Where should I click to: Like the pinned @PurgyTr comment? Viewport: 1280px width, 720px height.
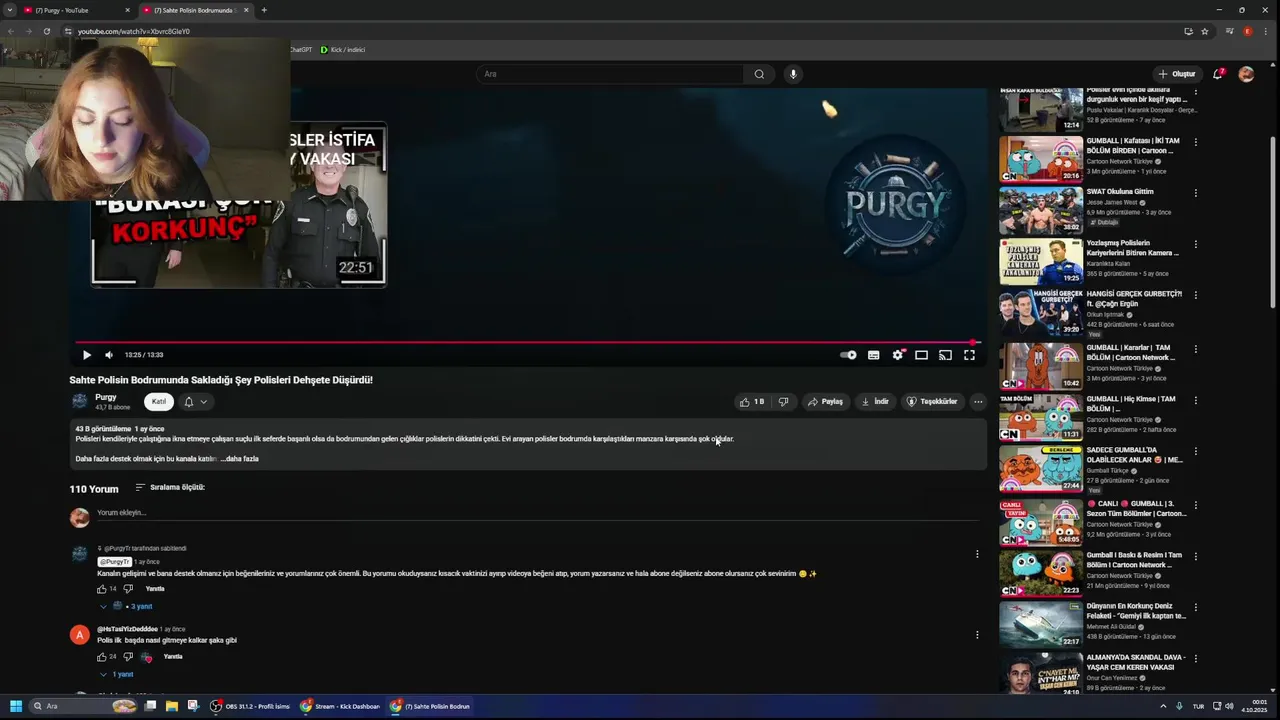102,589
